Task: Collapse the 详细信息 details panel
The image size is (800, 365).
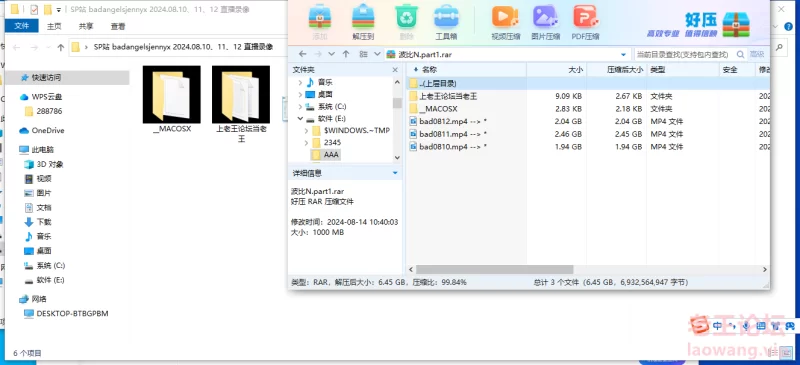Action: point(395,173)
